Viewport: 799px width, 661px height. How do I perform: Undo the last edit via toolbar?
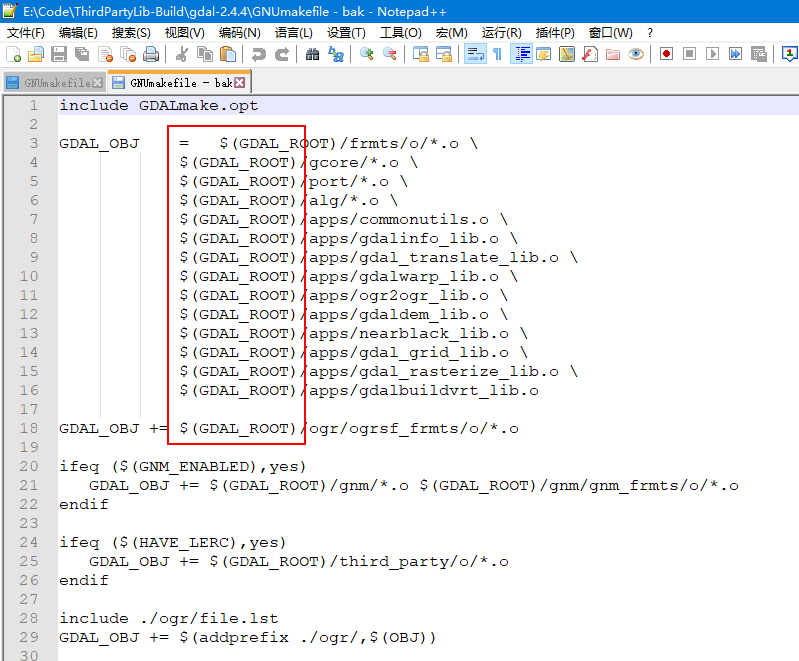click(x=258, y=54)
